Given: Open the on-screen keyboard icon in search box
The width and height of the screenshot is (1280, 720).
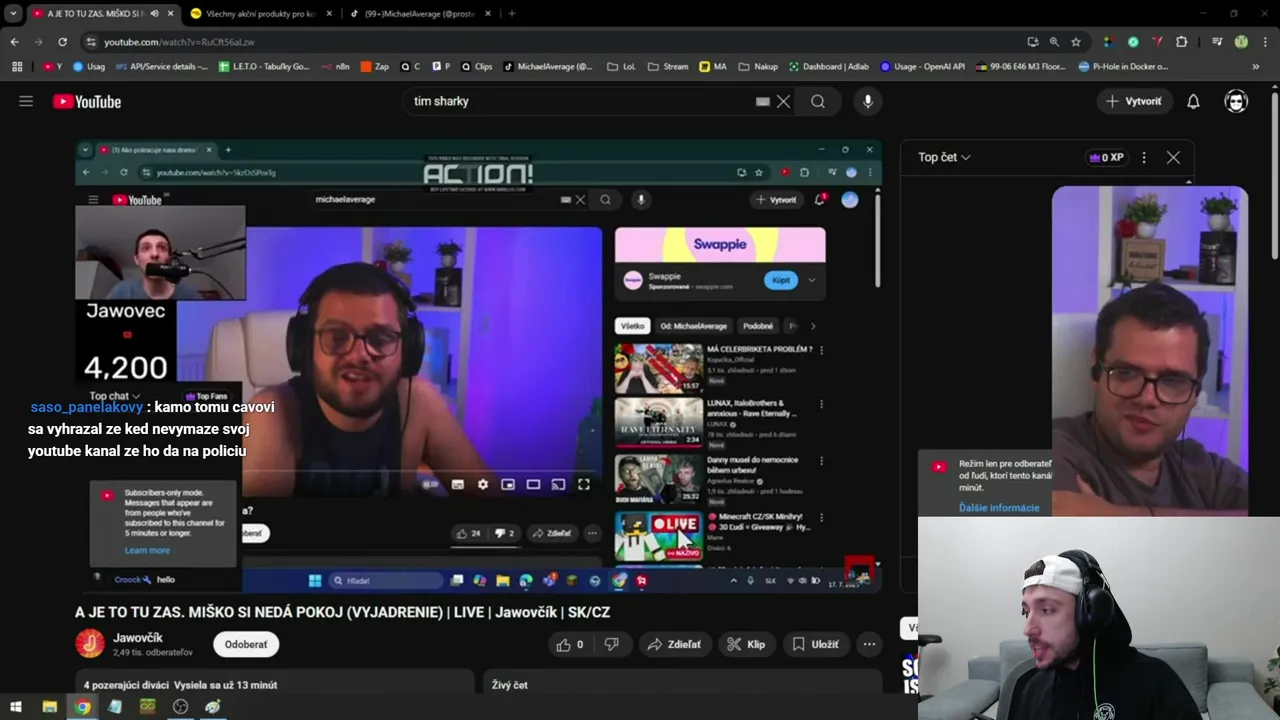Looking at the screenshot, I should tap(763, 101).
